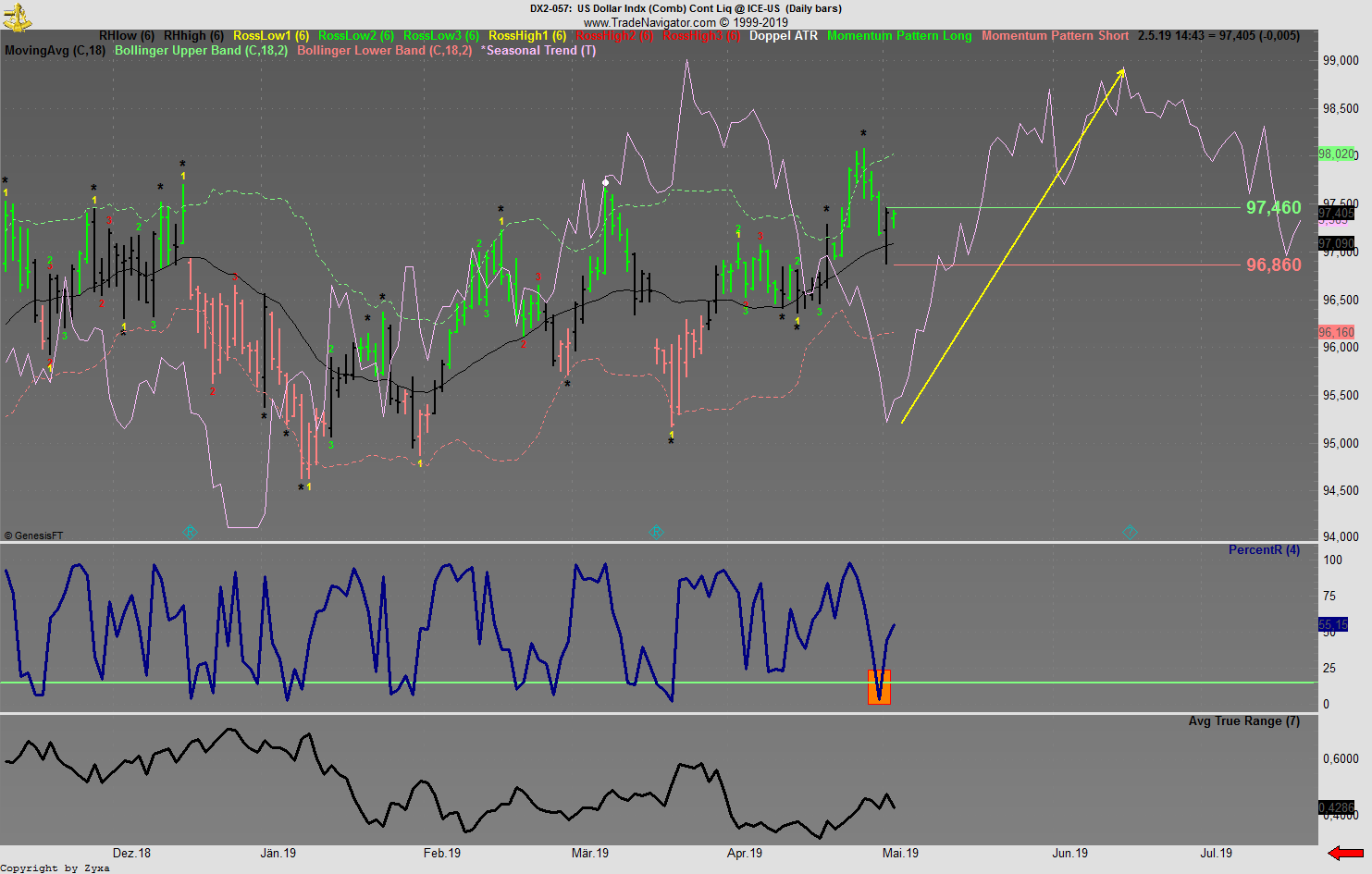1372x874 pixels.
Task: Click the PercentR (4) panel label
Action: click(x=1264, y=549)
